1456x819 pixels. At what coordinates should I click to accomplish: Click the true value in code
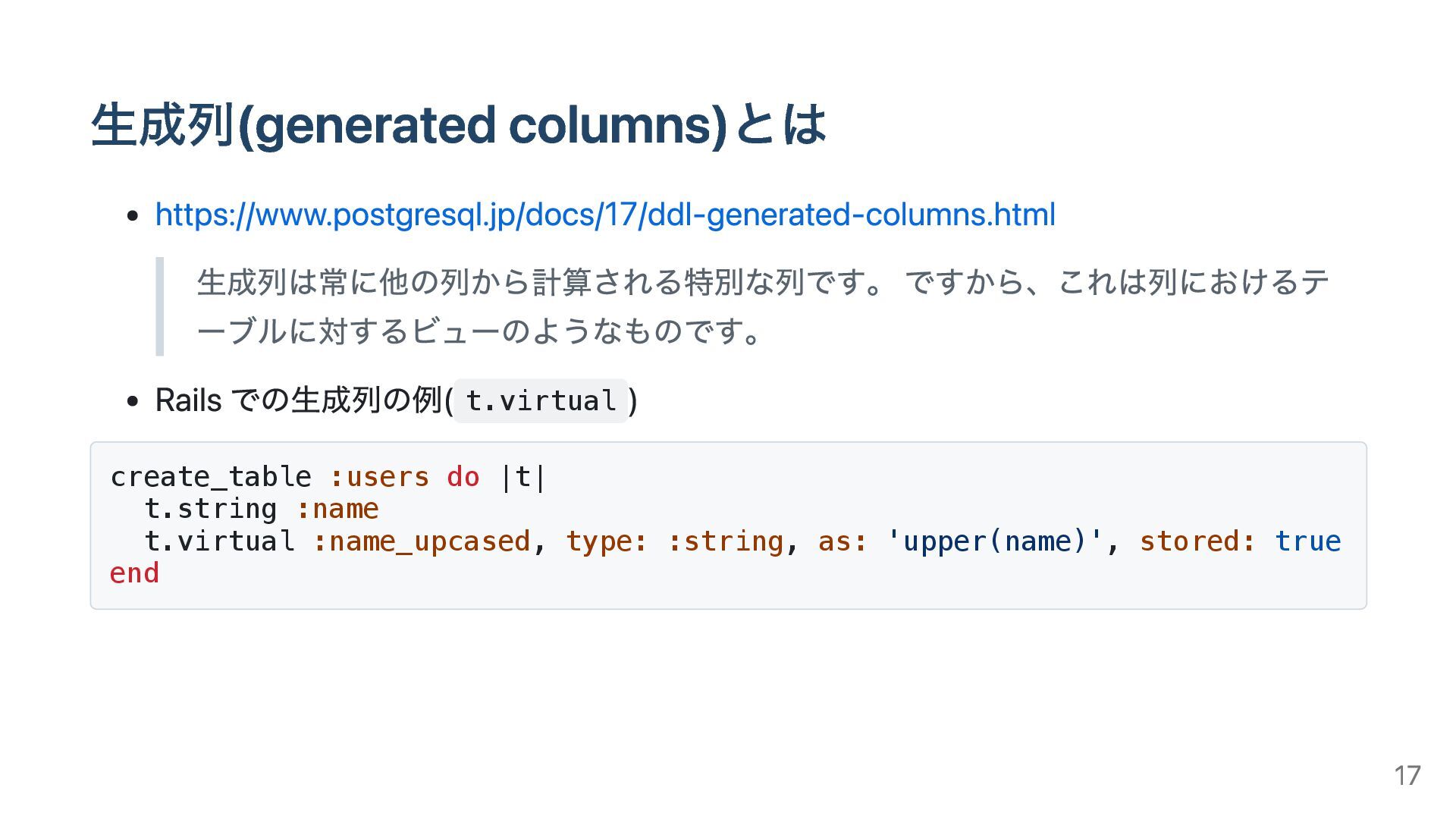pyautogui.click(x=1307, y=541)
